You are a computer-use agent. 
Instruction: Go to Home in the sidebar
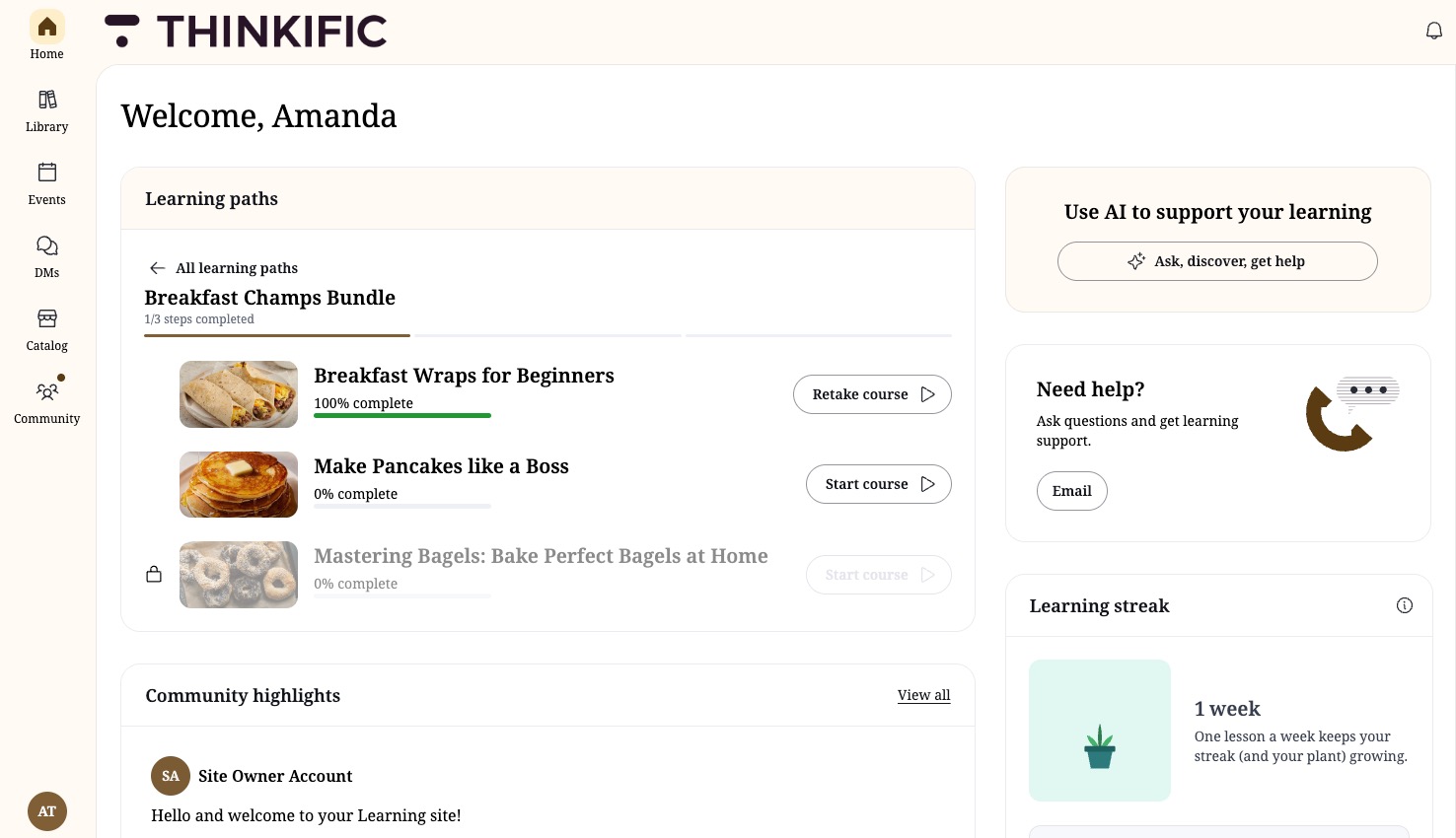pyautogui.click(x=46, y=35)
